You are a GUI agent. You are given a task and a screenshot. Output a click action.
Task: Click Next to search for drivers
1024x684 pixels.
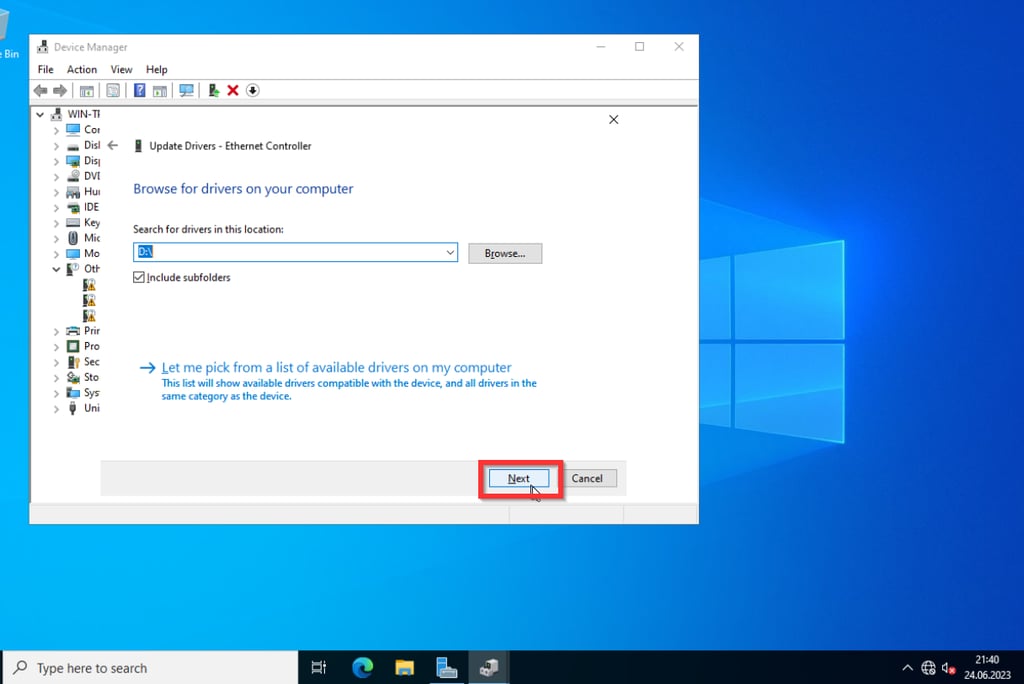(x=519, y=478)
